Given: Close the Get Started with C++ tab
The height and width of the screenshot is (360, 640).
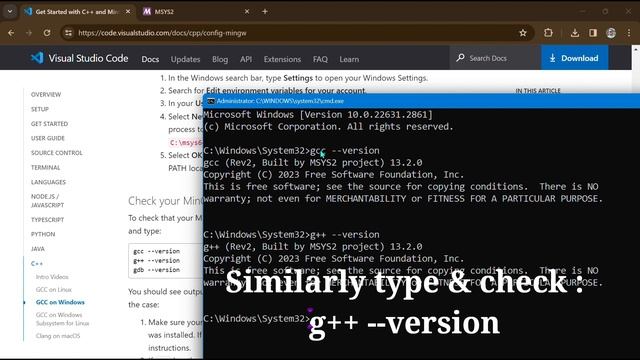Looking at the screenshot, I should [128, 11].
